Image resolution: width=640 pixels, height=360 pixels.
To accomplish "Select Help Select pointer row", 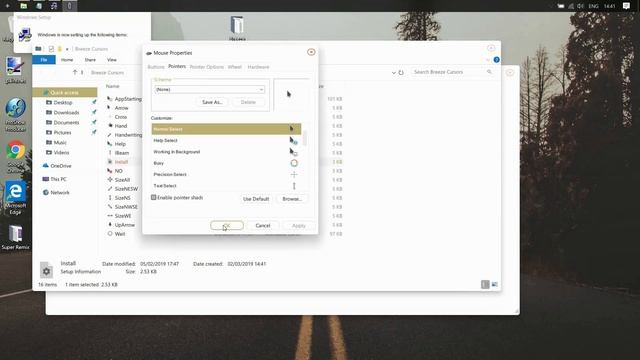I will click(226, 140).
